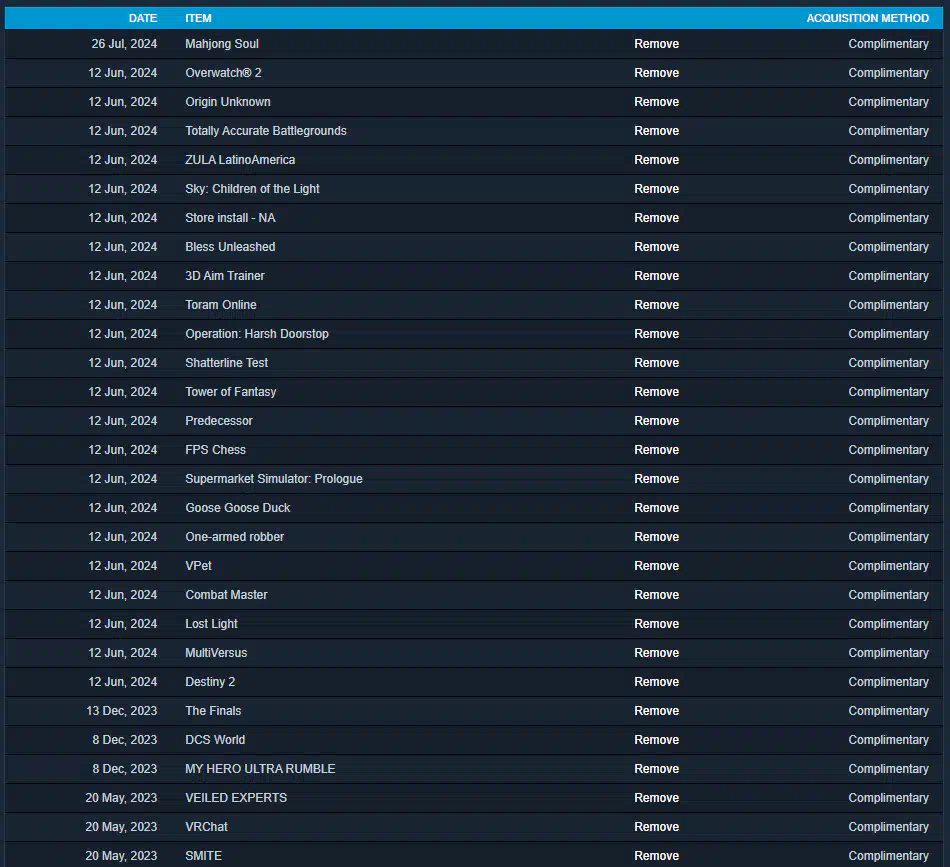
Task: Select the MultiVersus item name
Action: (x=216, y=653)
